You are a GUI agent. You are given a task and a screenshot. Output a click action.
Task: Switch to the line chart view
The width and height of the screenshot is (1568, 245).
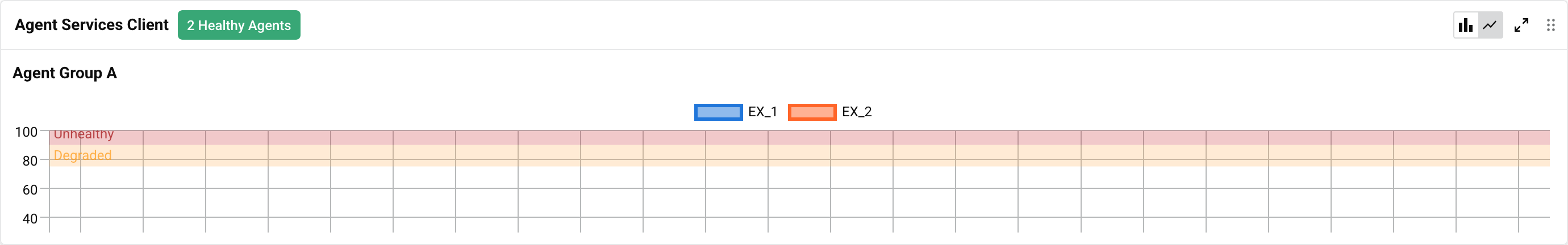pyautogui.click(x=1490, y=25)
